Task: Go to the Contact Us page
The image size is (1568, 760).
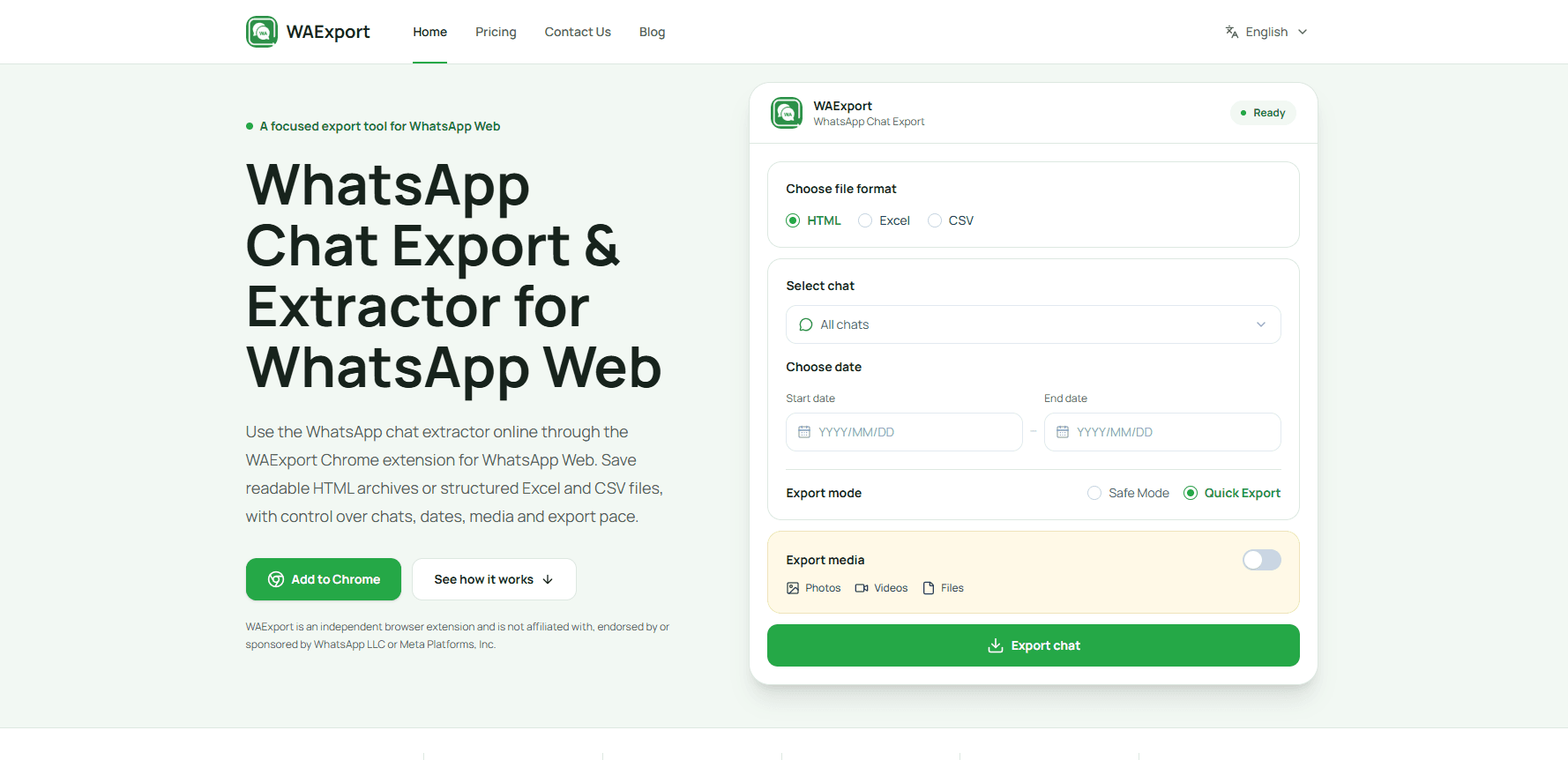Action: point(578,32)
